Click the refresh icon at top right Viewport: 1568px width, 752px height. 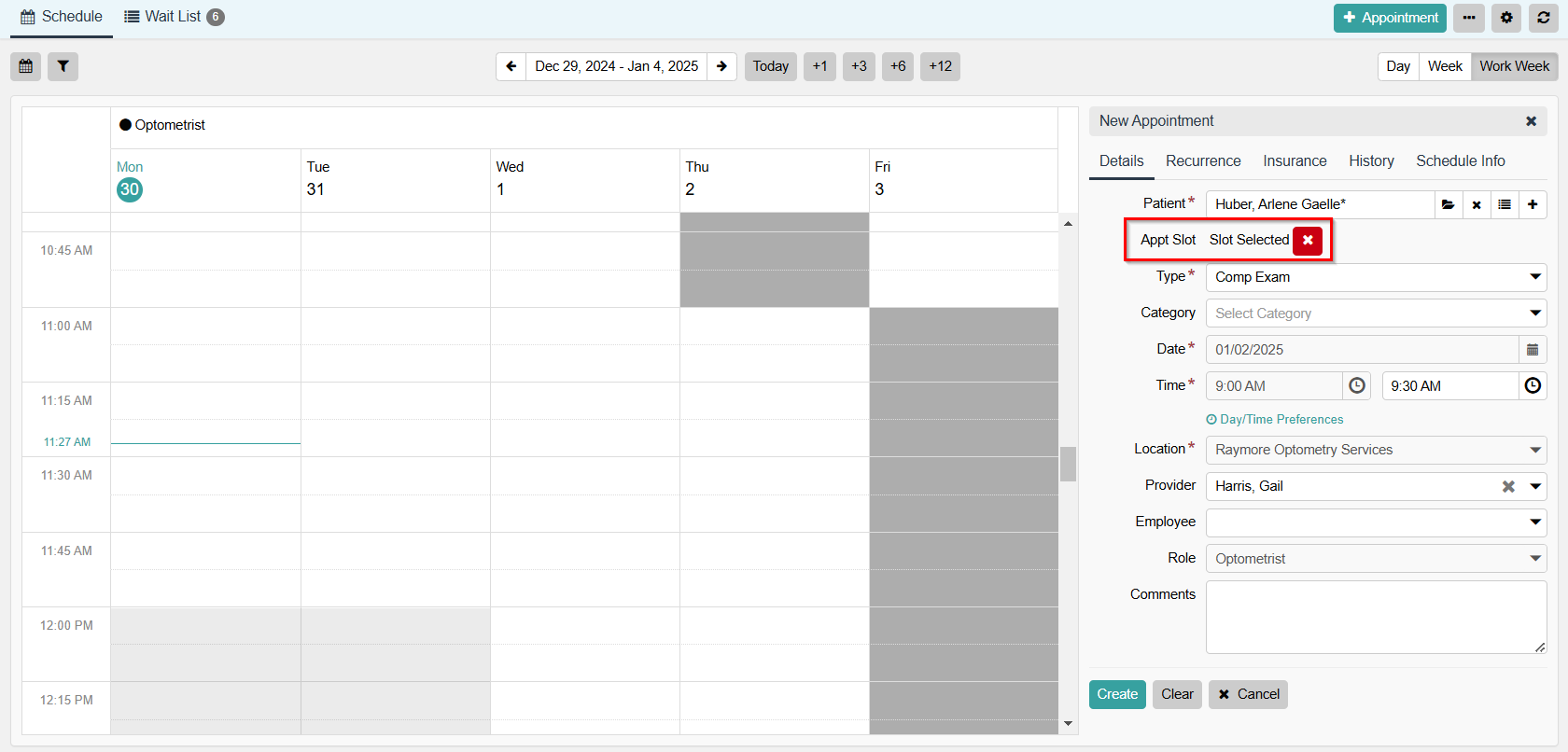point(1544,18)
